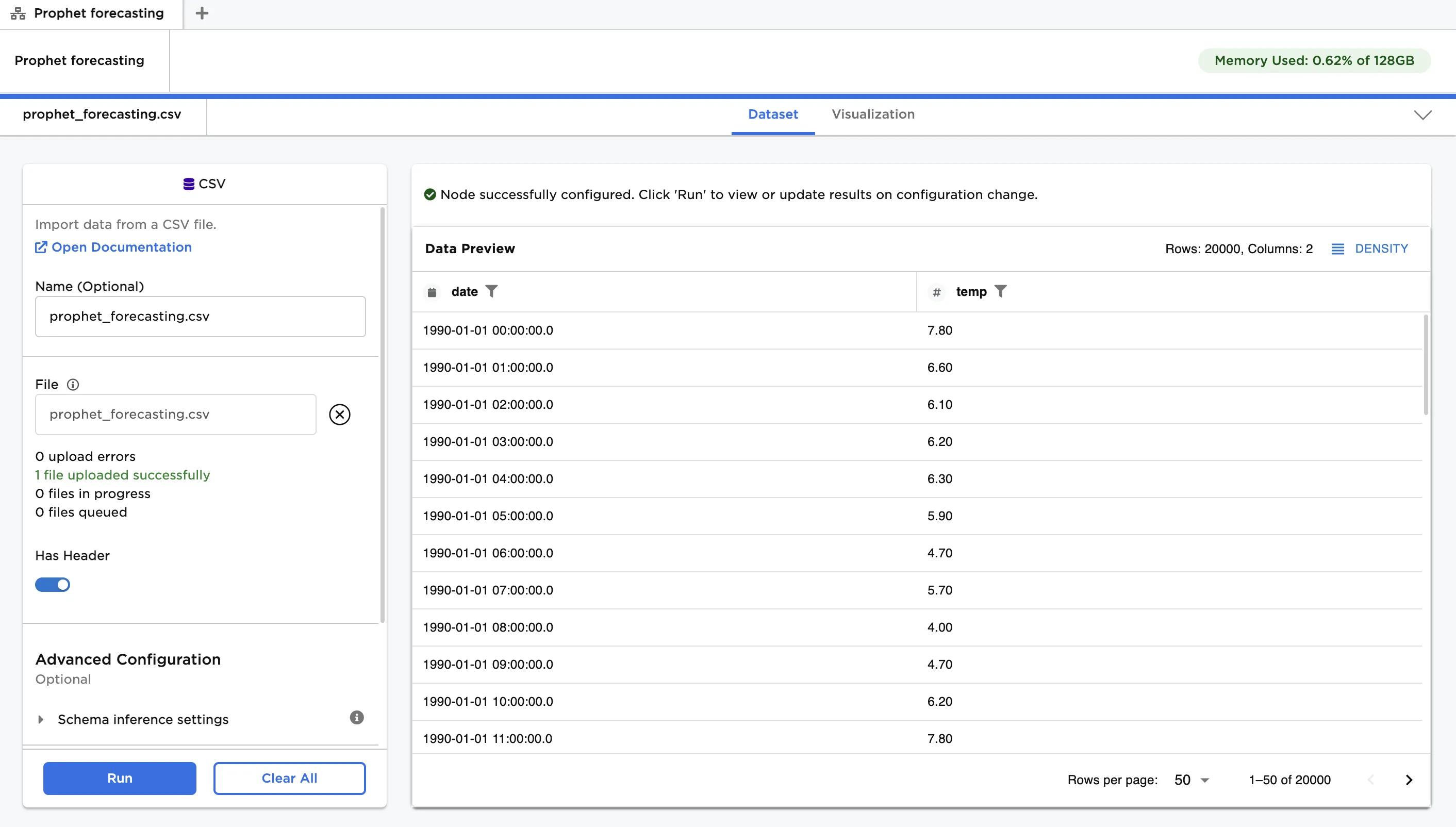Select the Dataset tab
Viewport: 1456px width, 827px height.
point(773,114)
